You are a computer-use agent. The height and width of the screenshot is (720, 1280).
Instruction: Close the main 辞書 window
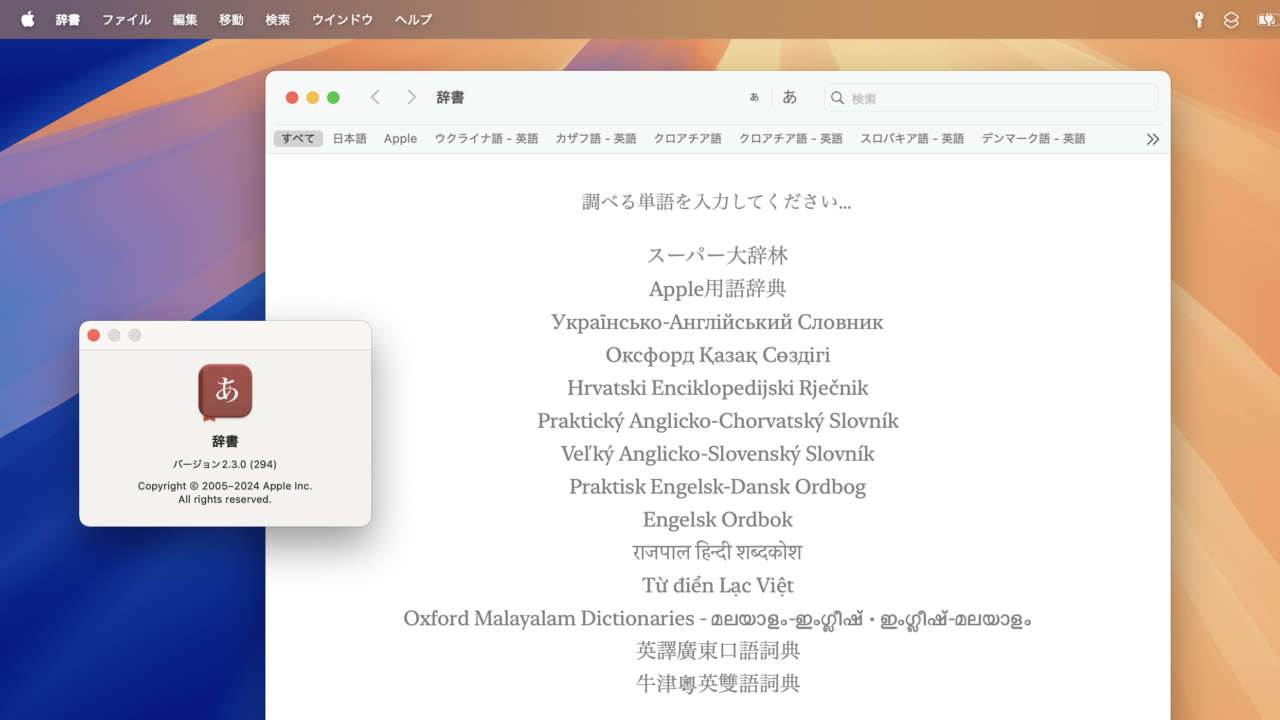coord(292,97)
